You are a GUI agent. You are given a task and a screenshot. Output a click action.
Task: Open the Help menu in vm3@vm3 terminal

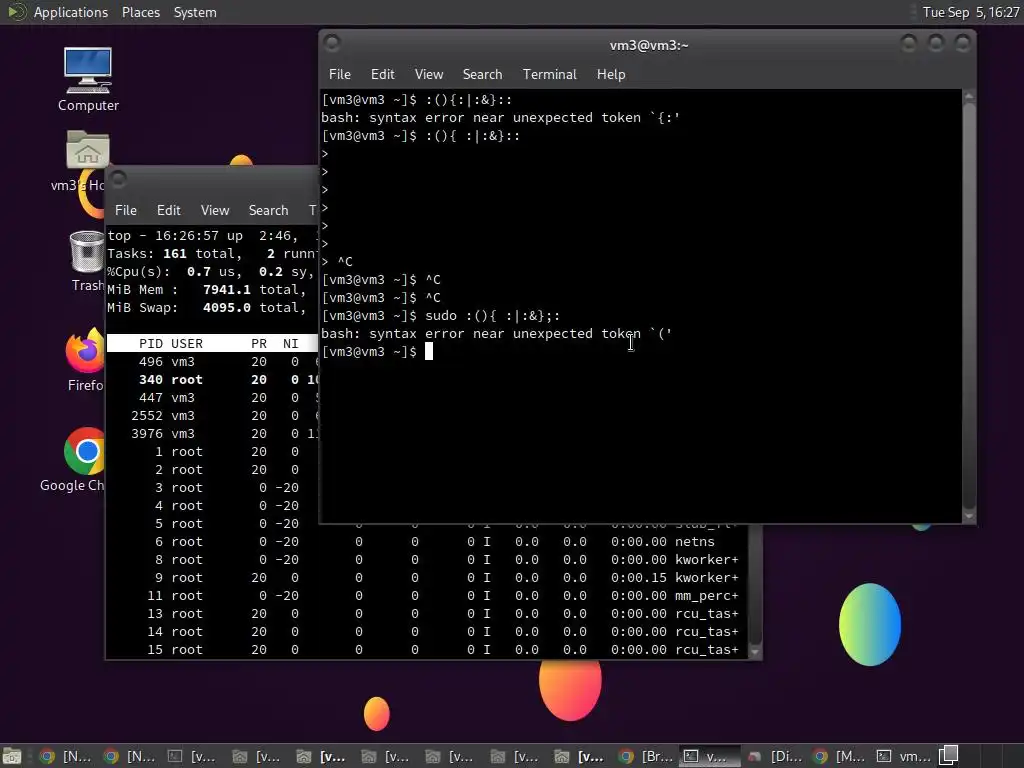click(x=611, y=74)
